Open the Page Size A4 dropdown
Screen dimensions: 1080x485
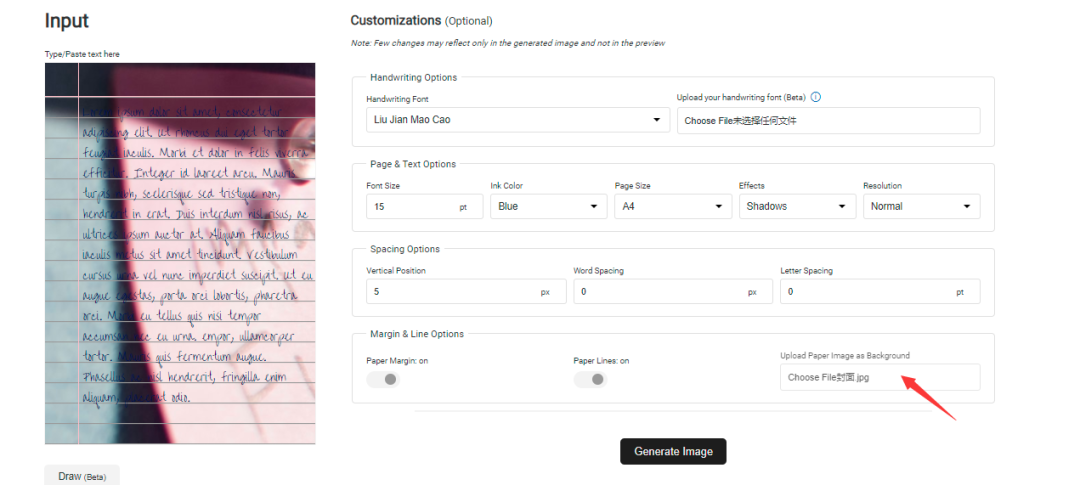click(x=672, y=206)
